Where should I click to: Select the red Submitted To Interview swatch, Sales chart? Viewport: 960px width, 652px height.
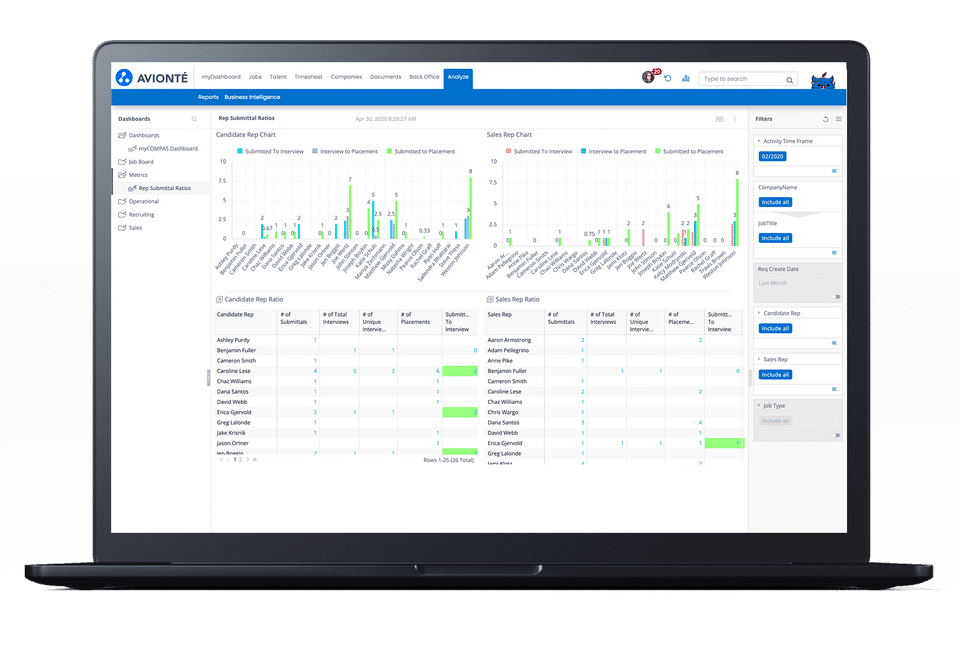pyautogui.click(x=509, y=151)
